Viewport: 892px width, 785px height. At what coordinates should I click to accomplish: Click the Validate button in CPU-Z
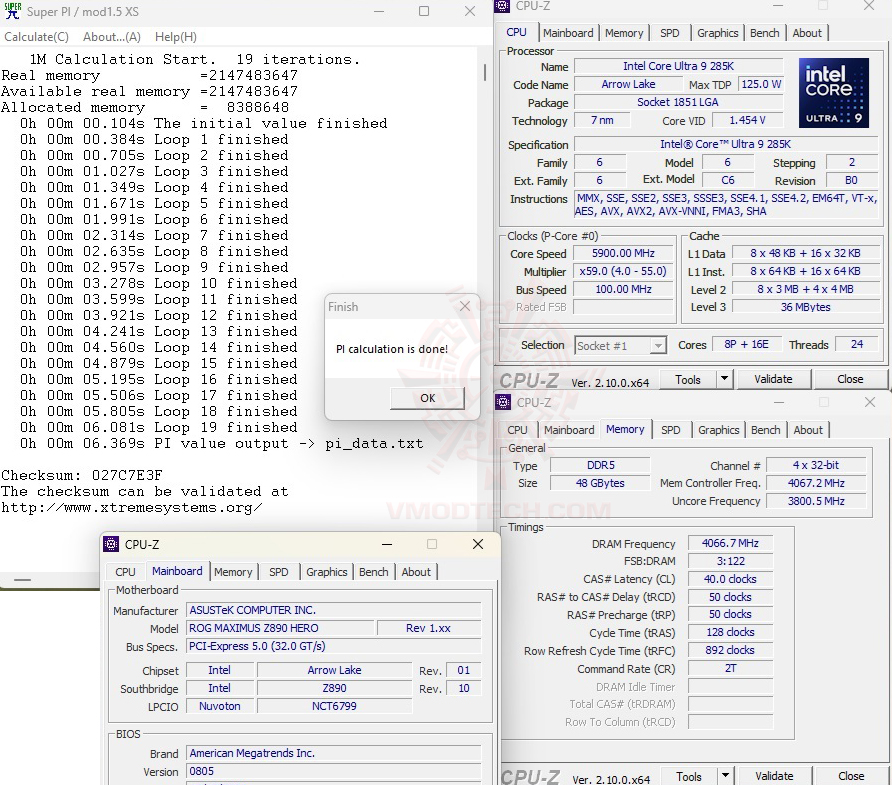tap(773, 378)
